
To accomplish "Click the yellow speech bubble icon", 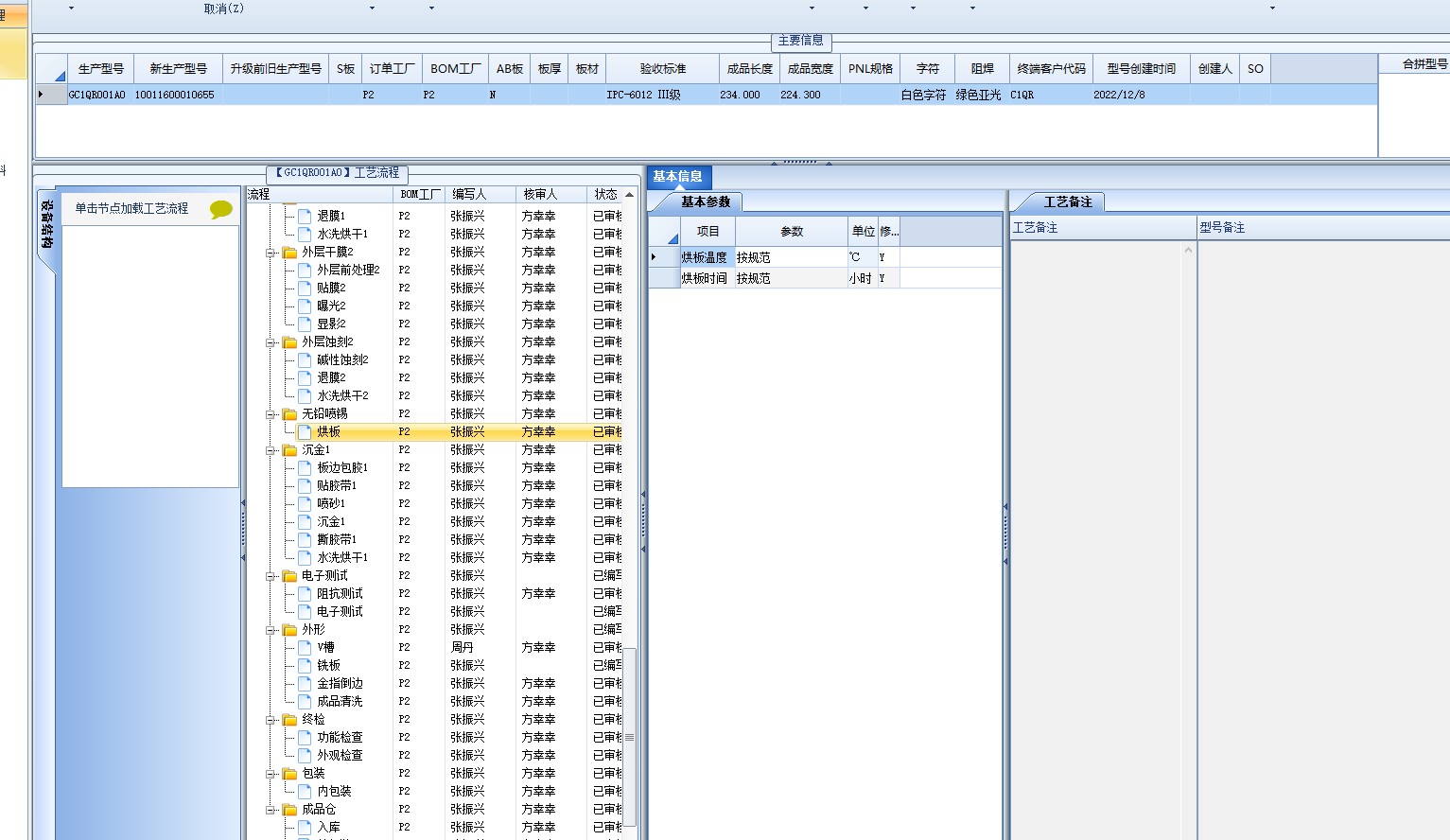I will pos(221,209).
